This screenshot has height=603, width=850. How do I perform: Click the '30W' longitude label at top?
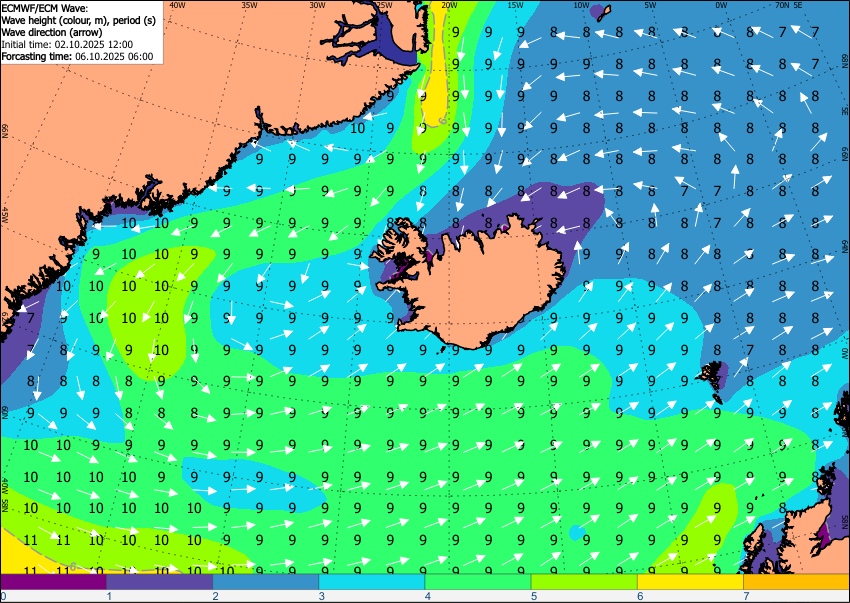pos(317,5)
